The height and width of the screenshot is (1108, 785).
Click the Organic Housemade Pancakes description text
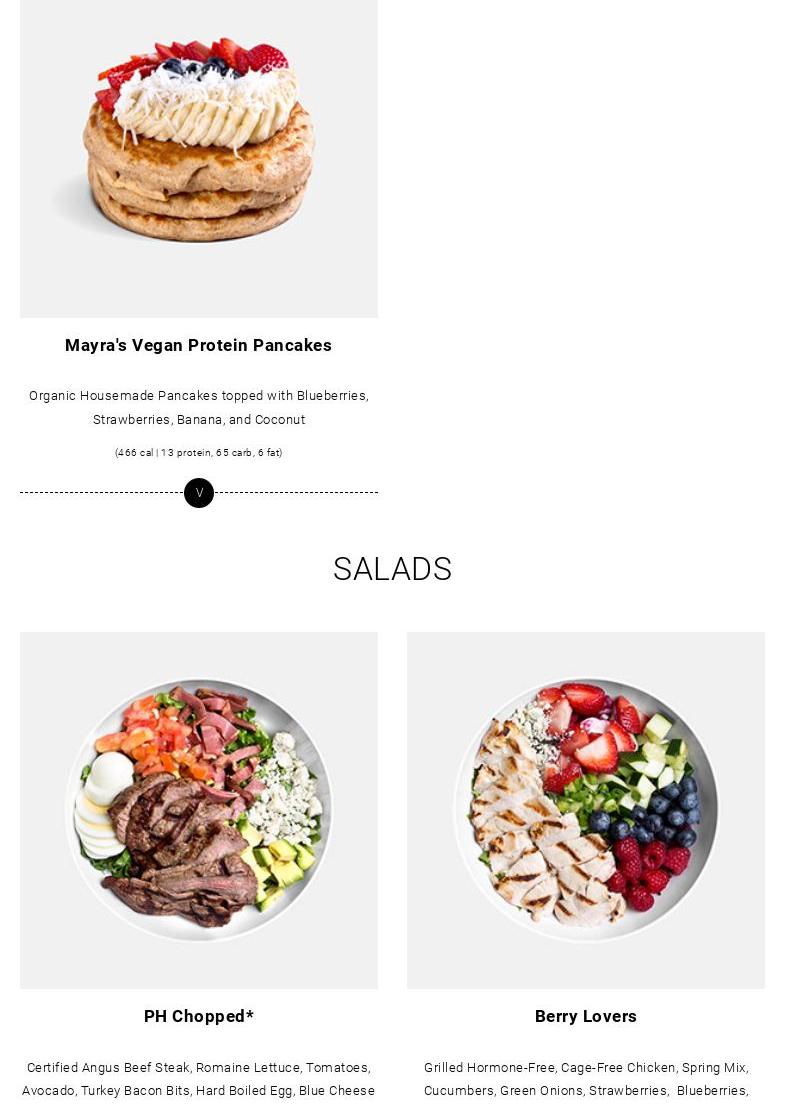(199, 408)
